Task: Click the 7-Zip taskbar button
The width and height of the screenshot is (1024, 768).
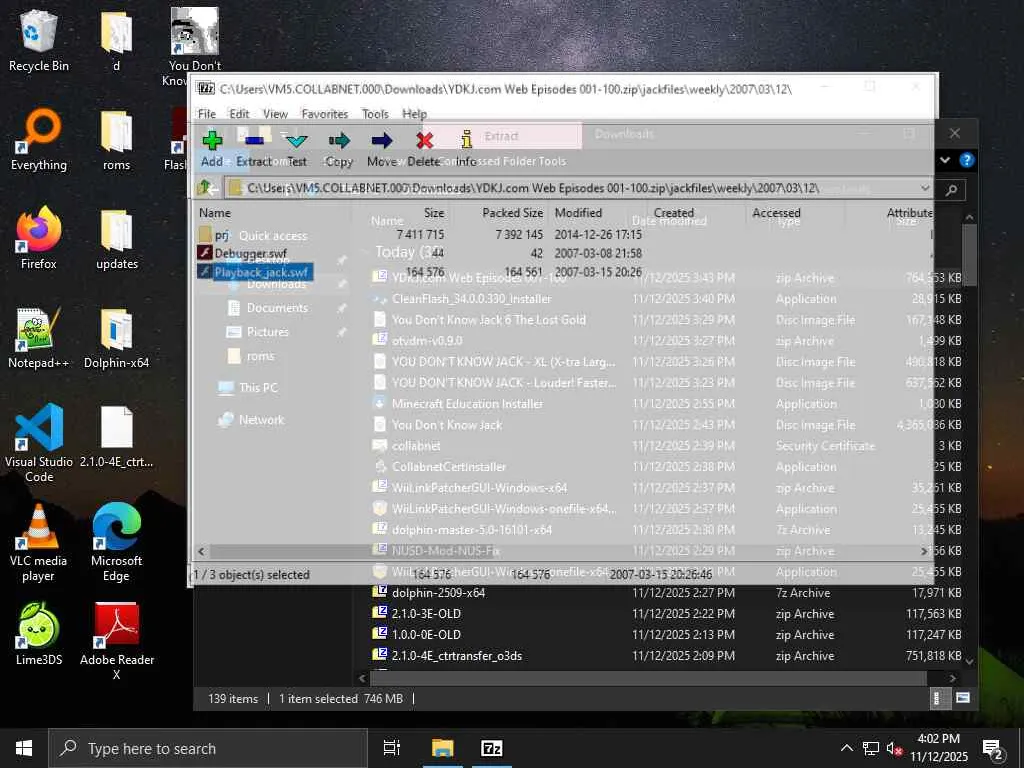Action: [491, 748]
